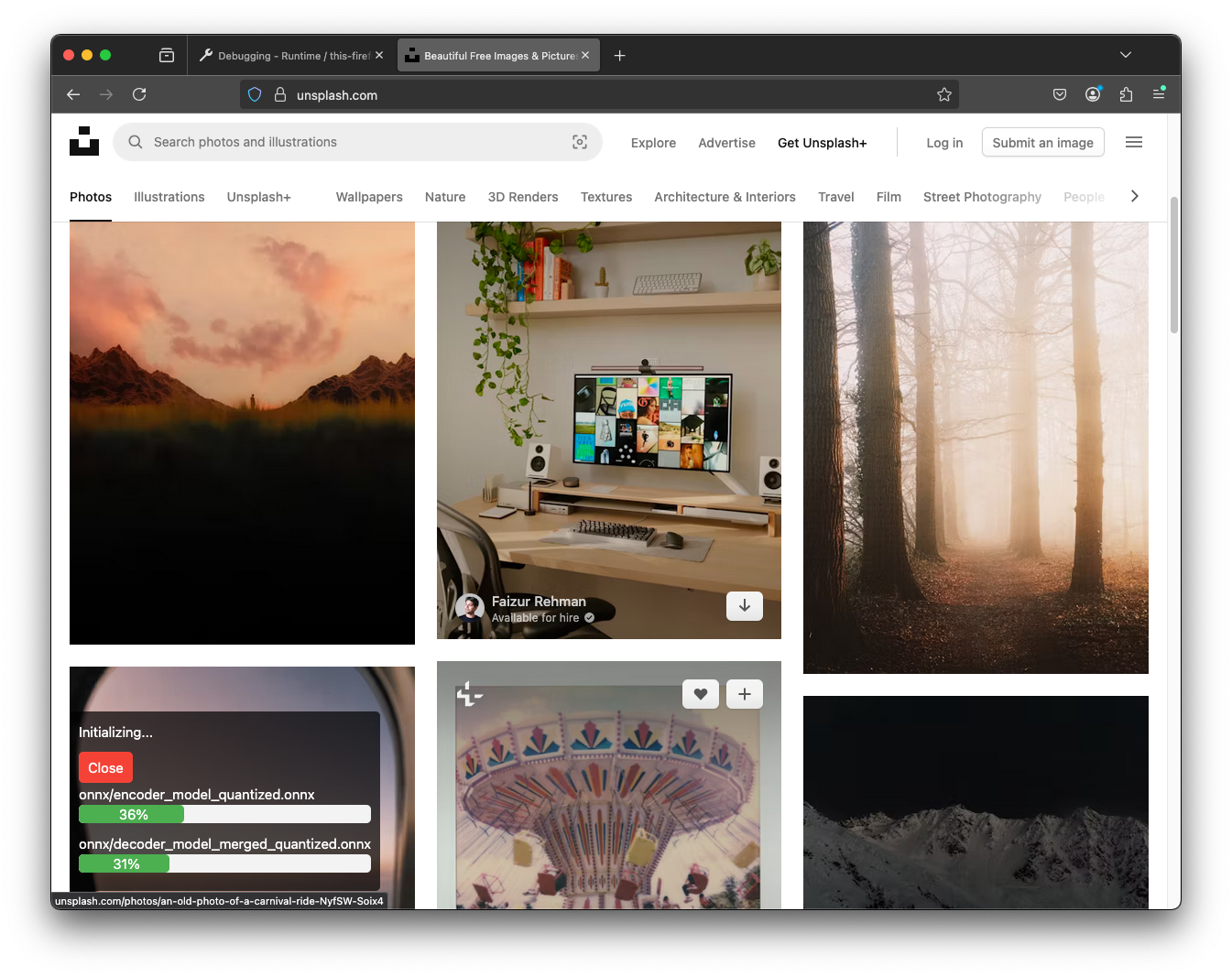Viewport: 1232px width, 977px height.
Task: Focus the search photos and illustrations field
Action: pos(357,142)
